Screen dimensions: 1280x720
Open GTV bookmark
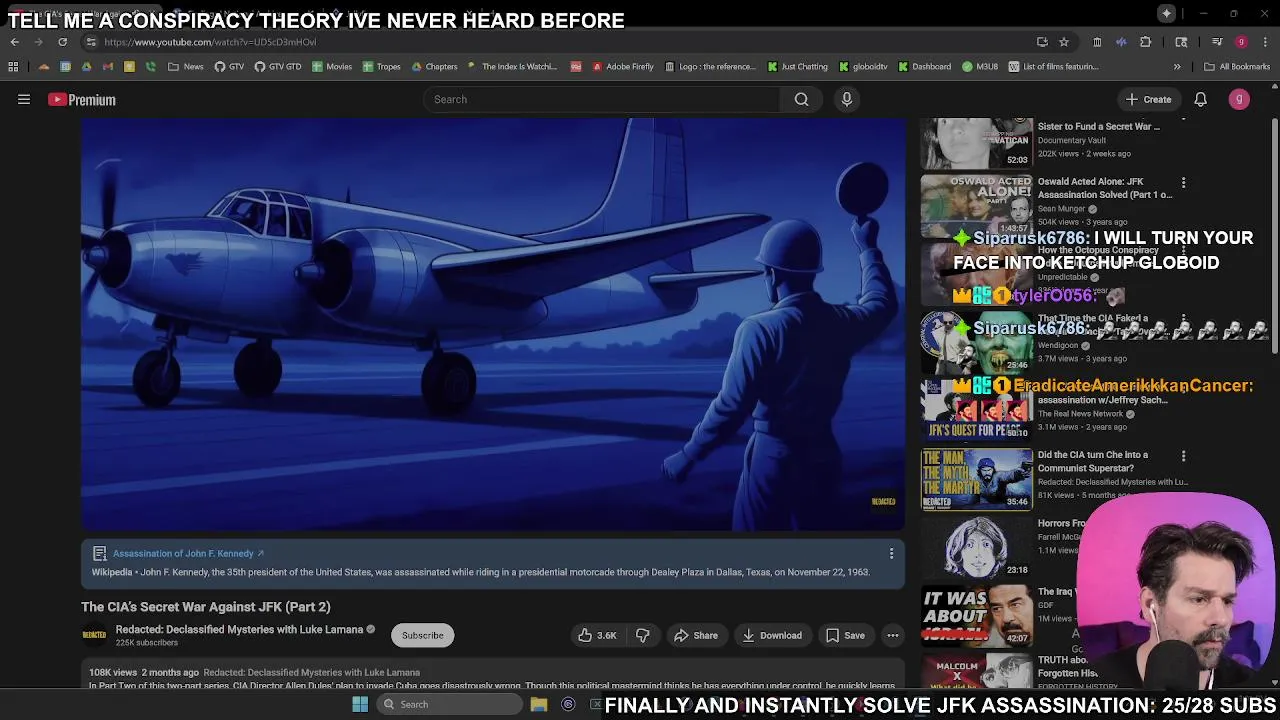(x=229, y=66)
